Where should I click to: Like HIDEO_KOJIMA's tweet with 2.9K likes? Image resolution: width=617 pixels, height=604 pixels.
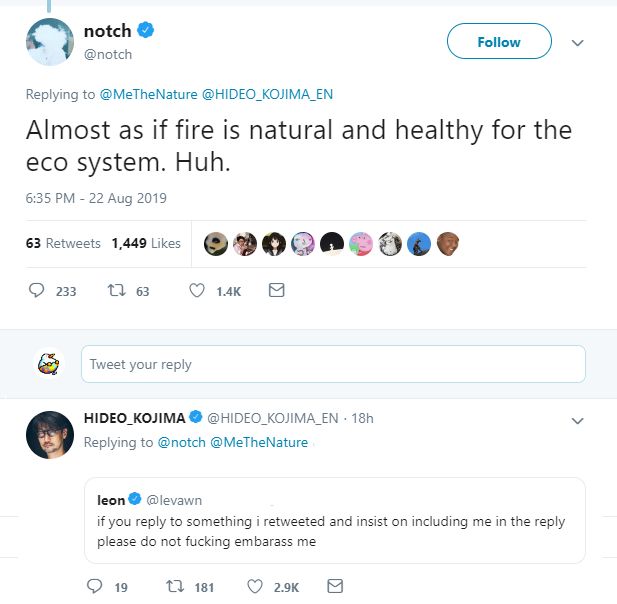tap(255, 586)
